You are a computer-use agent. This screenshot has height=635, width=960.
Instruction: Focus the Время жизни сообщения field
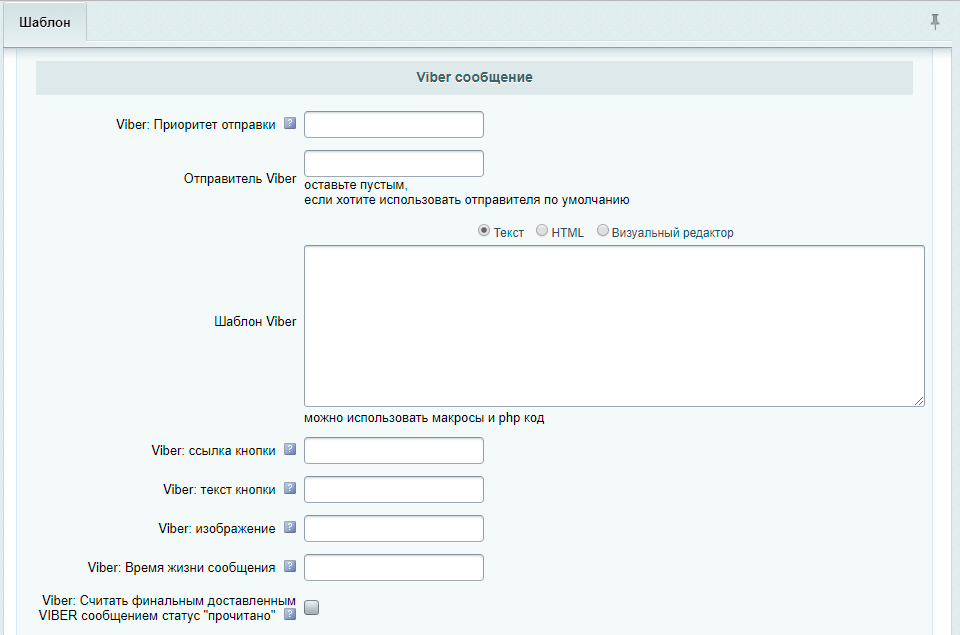tap(394, 568)
